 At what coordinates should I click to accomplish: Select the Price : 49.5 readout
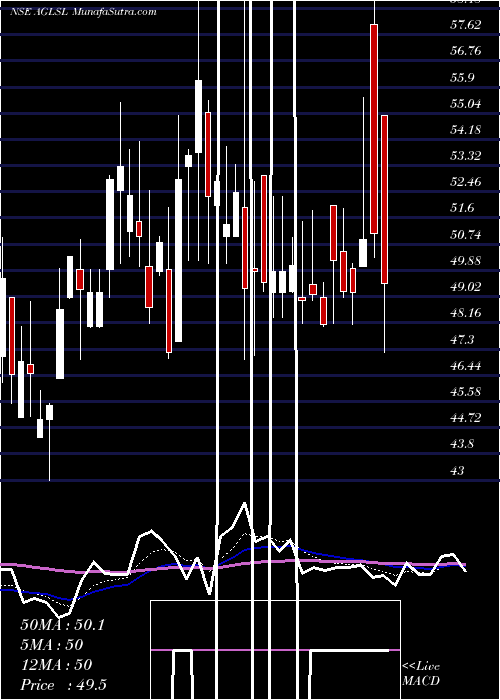tap(63, 685)
